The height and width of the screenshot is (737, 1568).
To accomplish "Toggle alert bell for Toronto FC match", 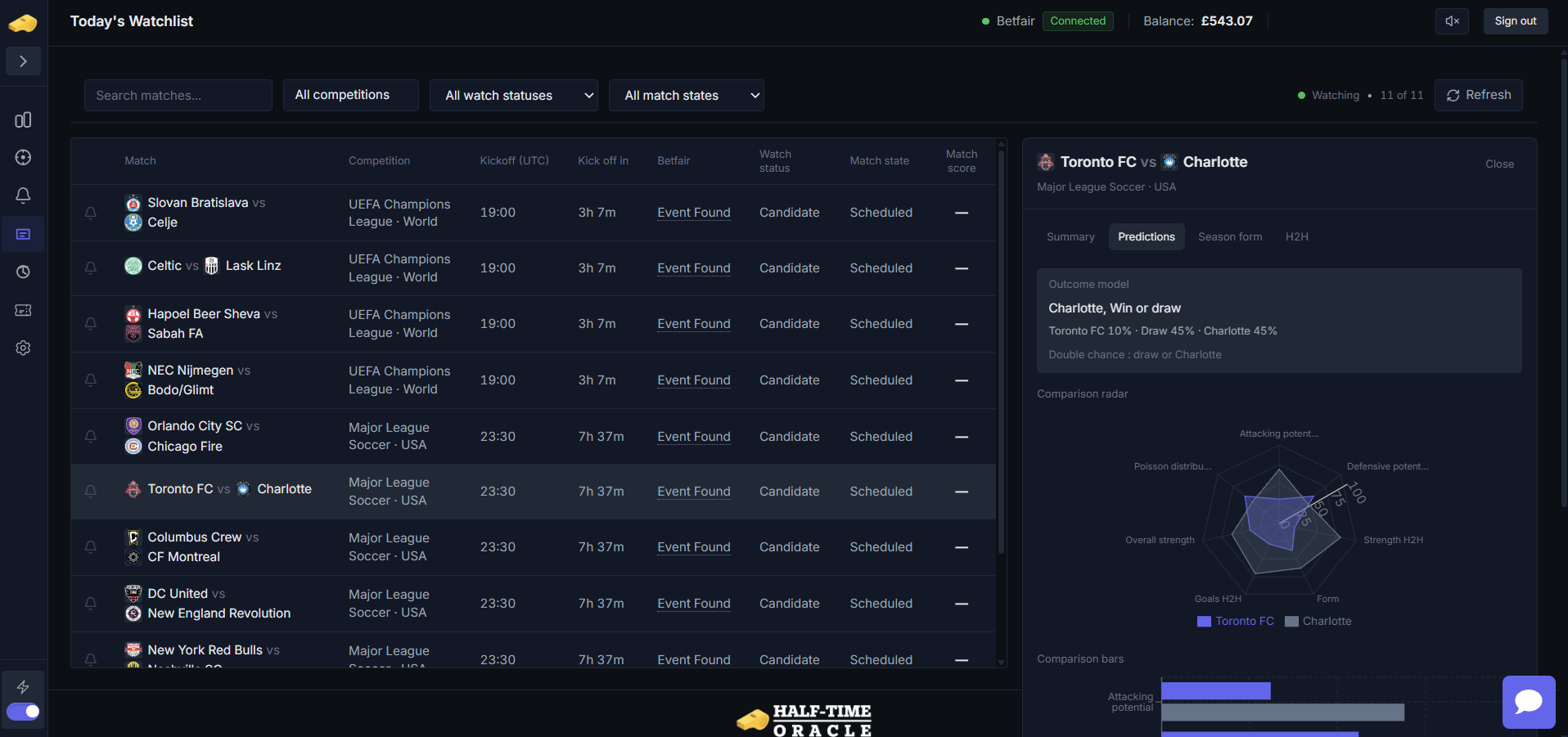I will coord(91,492).
